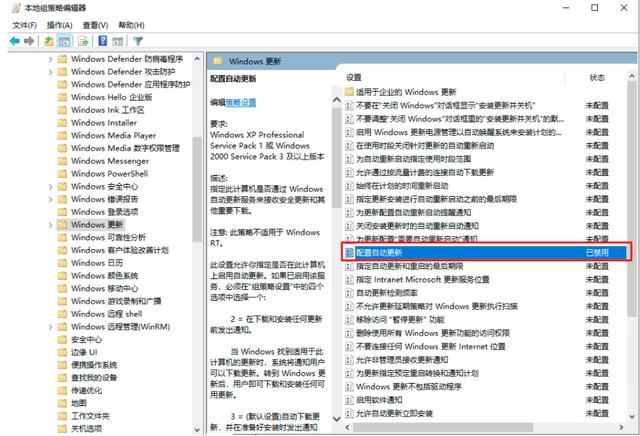
Task: Expand Windows 安全中心 tree node
Action: point(51,187)
